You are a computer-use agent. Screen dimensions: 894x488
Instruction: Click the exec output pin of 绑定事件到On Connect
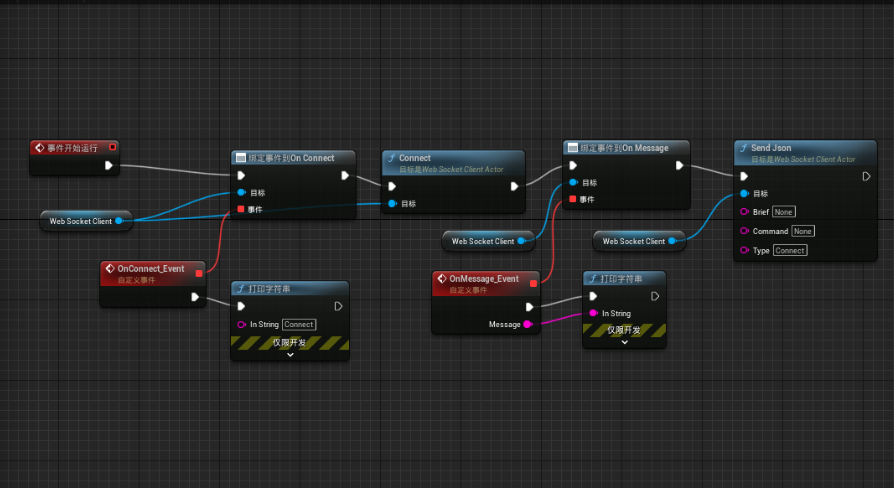click(344, 176)
